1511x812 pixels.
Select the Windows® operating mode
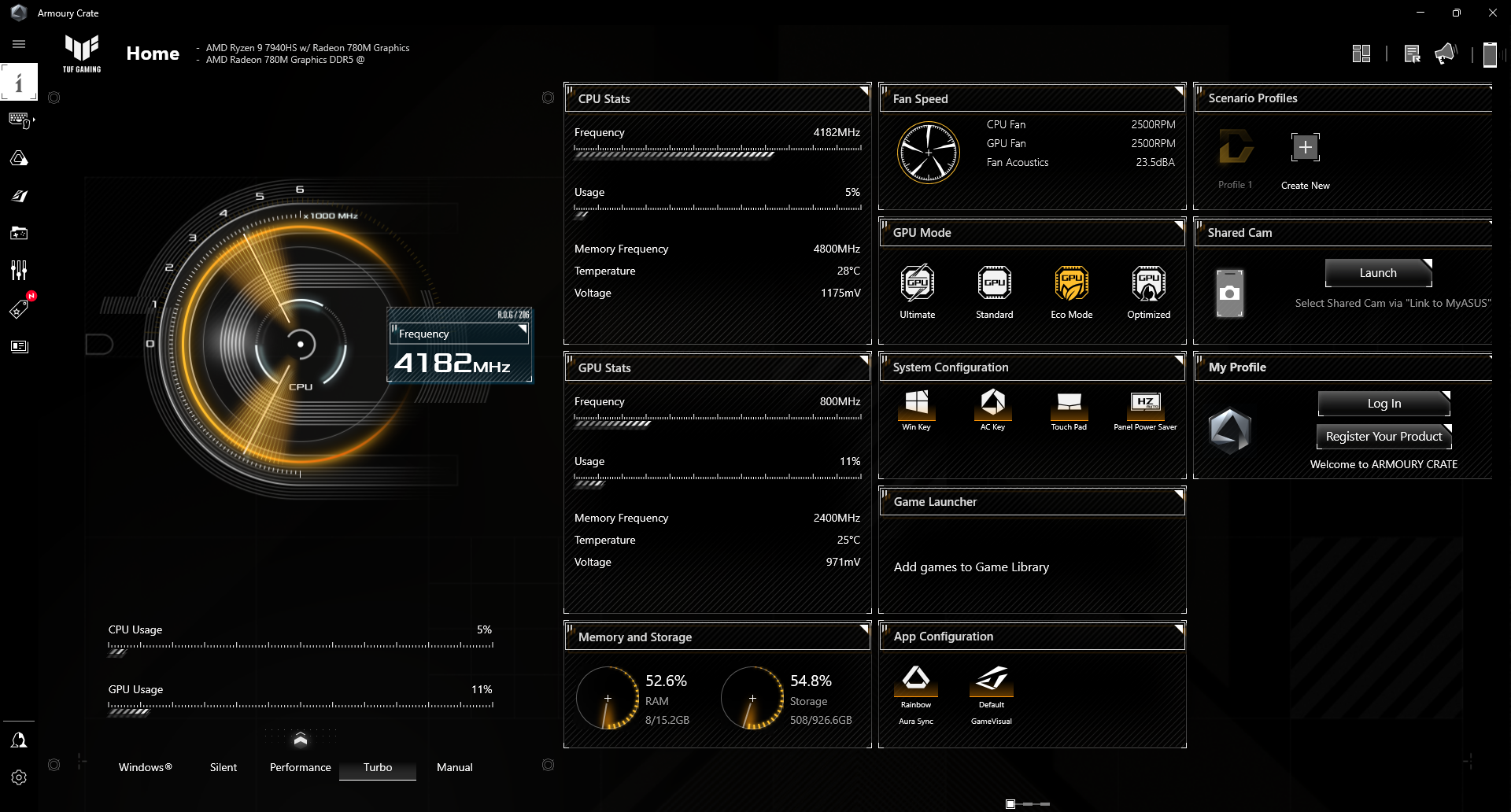pyautogui.click(x=146, y=767)
